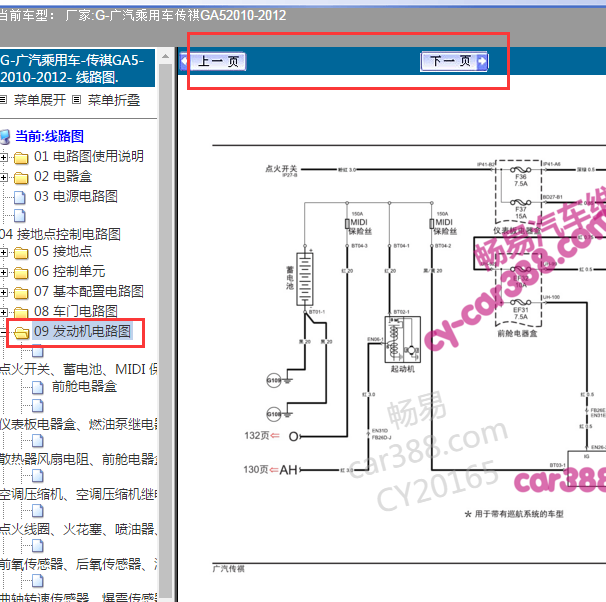Click 菜单展开 to expand the menu
This screenshot has width=606, height=602.
pyautogui.click(x=40, y=100)
